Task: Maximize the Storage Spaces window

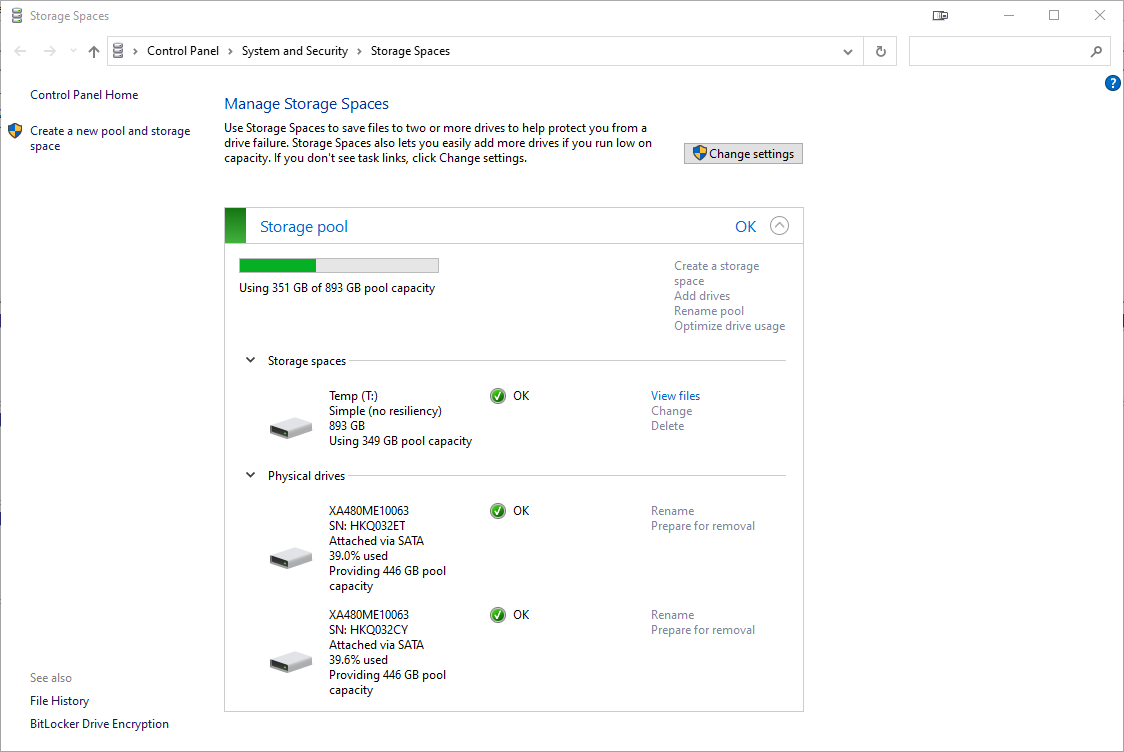Action: (x=1054, y=15)
